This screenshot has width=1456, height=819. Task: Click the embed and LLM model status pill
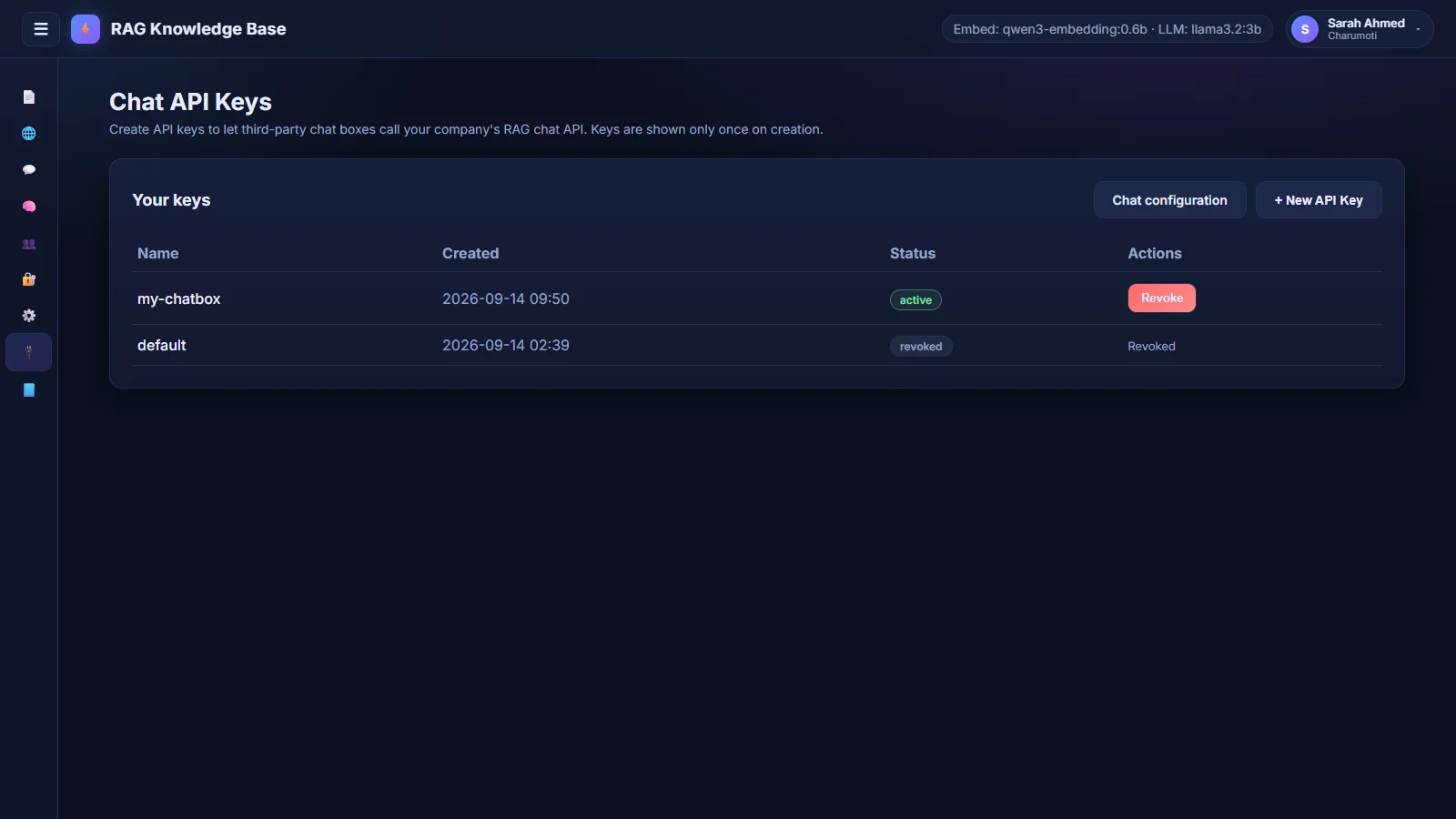pos(1107,29)
